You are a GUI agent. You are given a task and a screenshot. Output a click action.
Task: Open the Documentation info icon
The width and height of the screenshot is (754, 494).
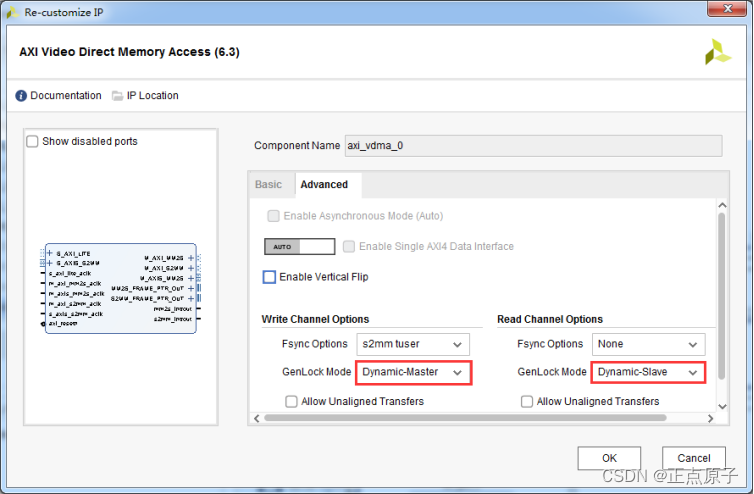click(21, 96)
